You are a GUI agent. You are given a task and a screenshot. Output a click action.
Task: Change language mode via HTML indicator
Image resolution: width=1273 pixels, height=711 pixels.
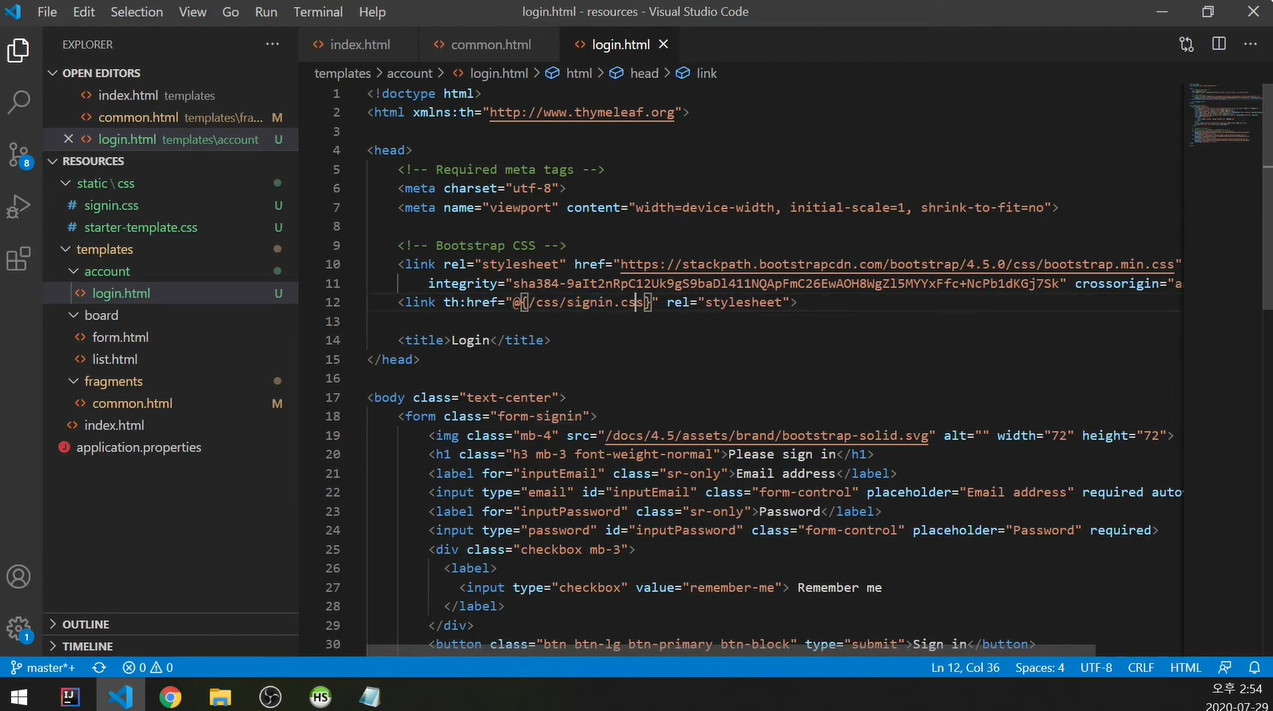point(1186,667)
